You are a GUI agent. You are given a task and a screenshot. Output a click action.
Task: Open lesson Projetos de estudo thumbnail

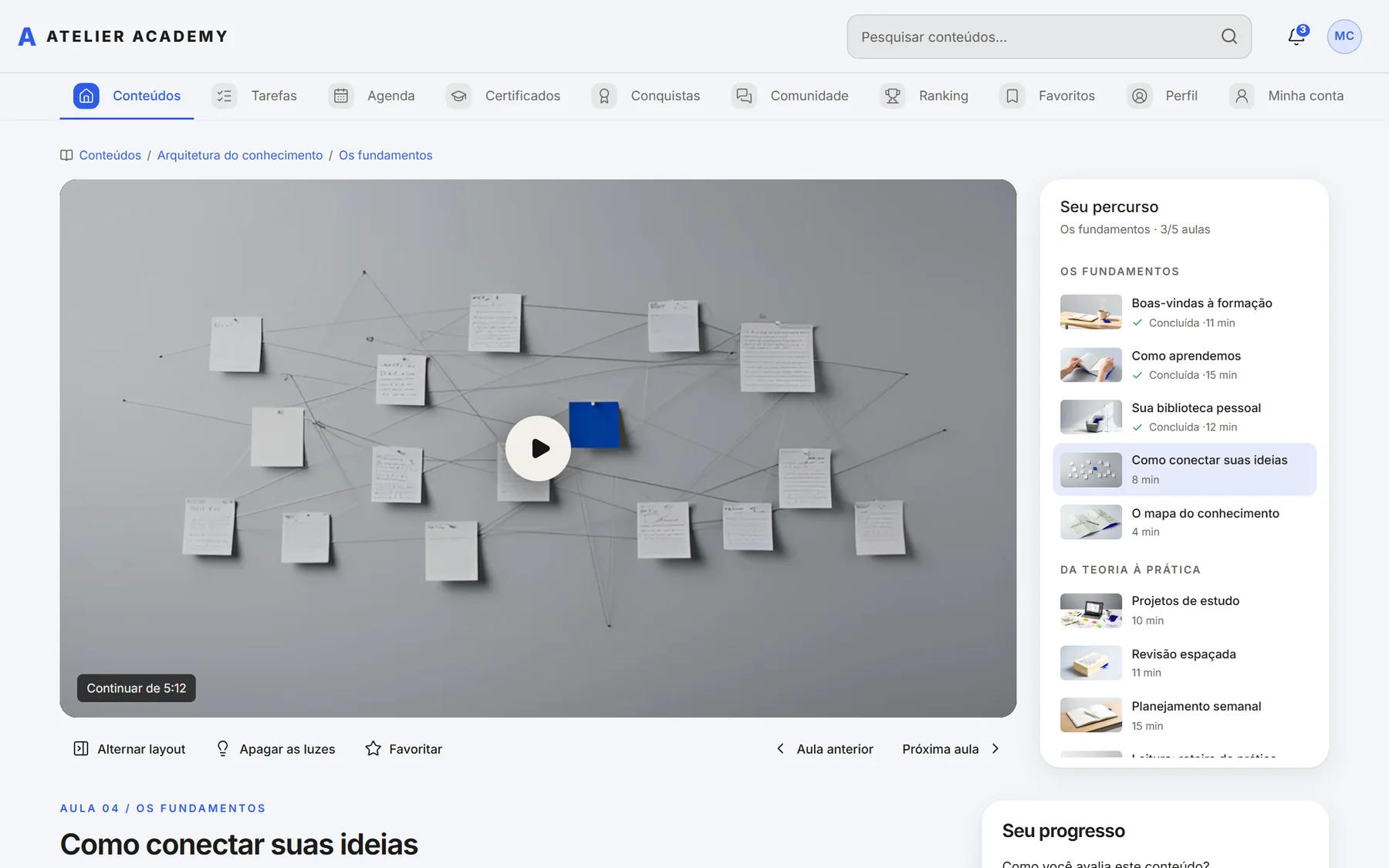pos(1091,610)
